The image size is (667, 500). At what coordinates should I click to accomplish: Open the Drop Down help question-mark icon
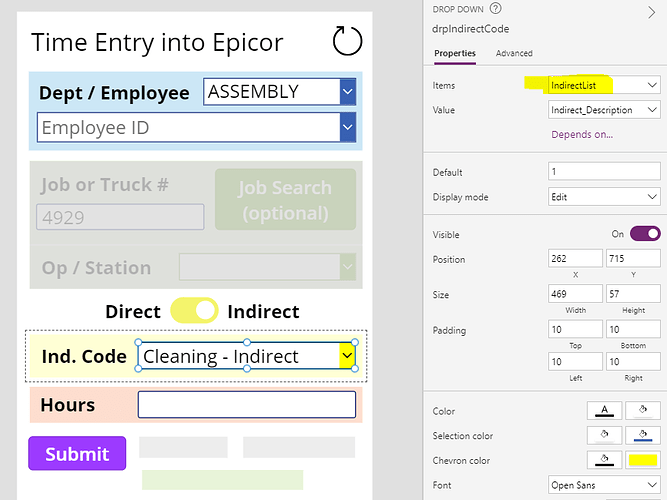pos(496,8)
